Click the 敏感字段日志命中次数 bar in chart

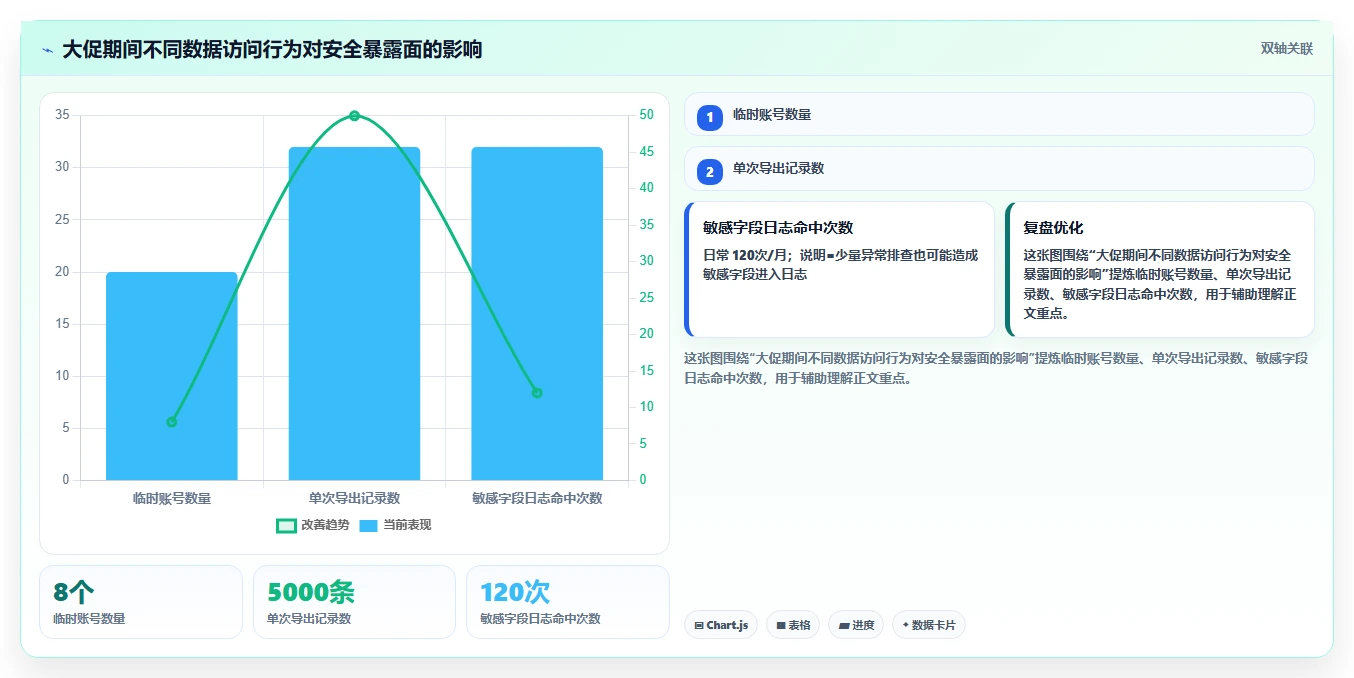(537, 314)
